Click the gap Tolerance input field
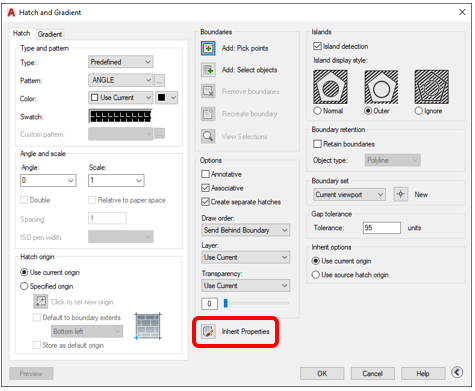The height and width of the screenshot is (391, 475). [382, 228]
